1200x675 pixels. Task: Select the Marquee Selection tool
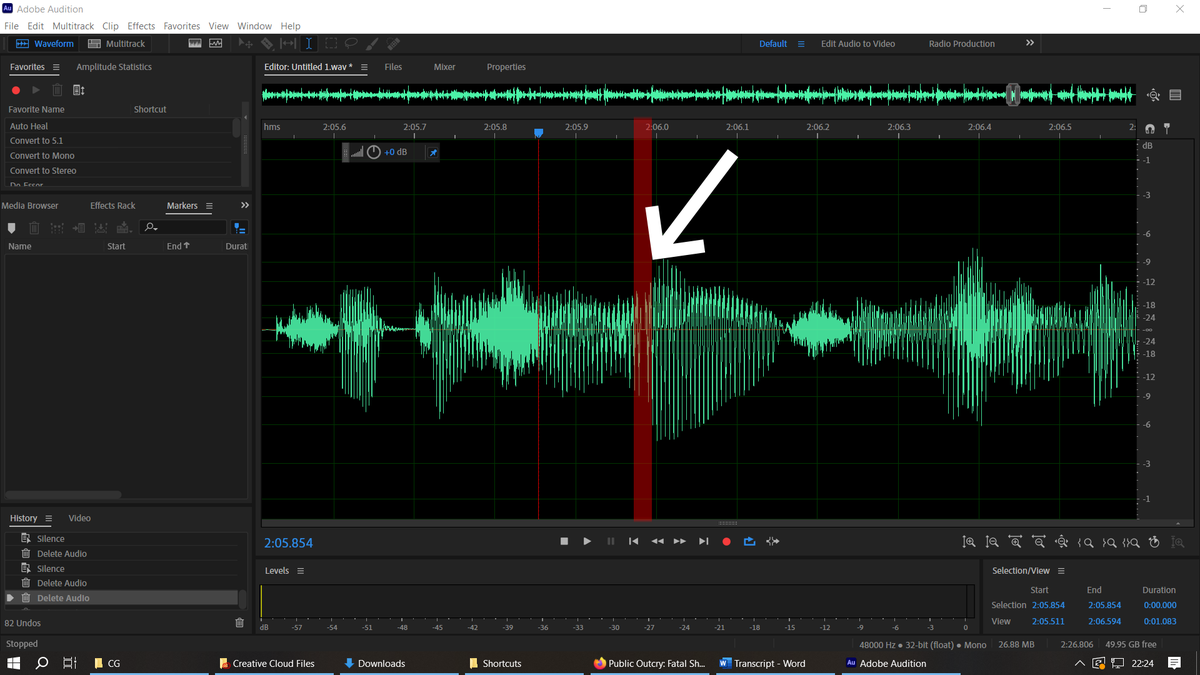click(x=330, y=44)
